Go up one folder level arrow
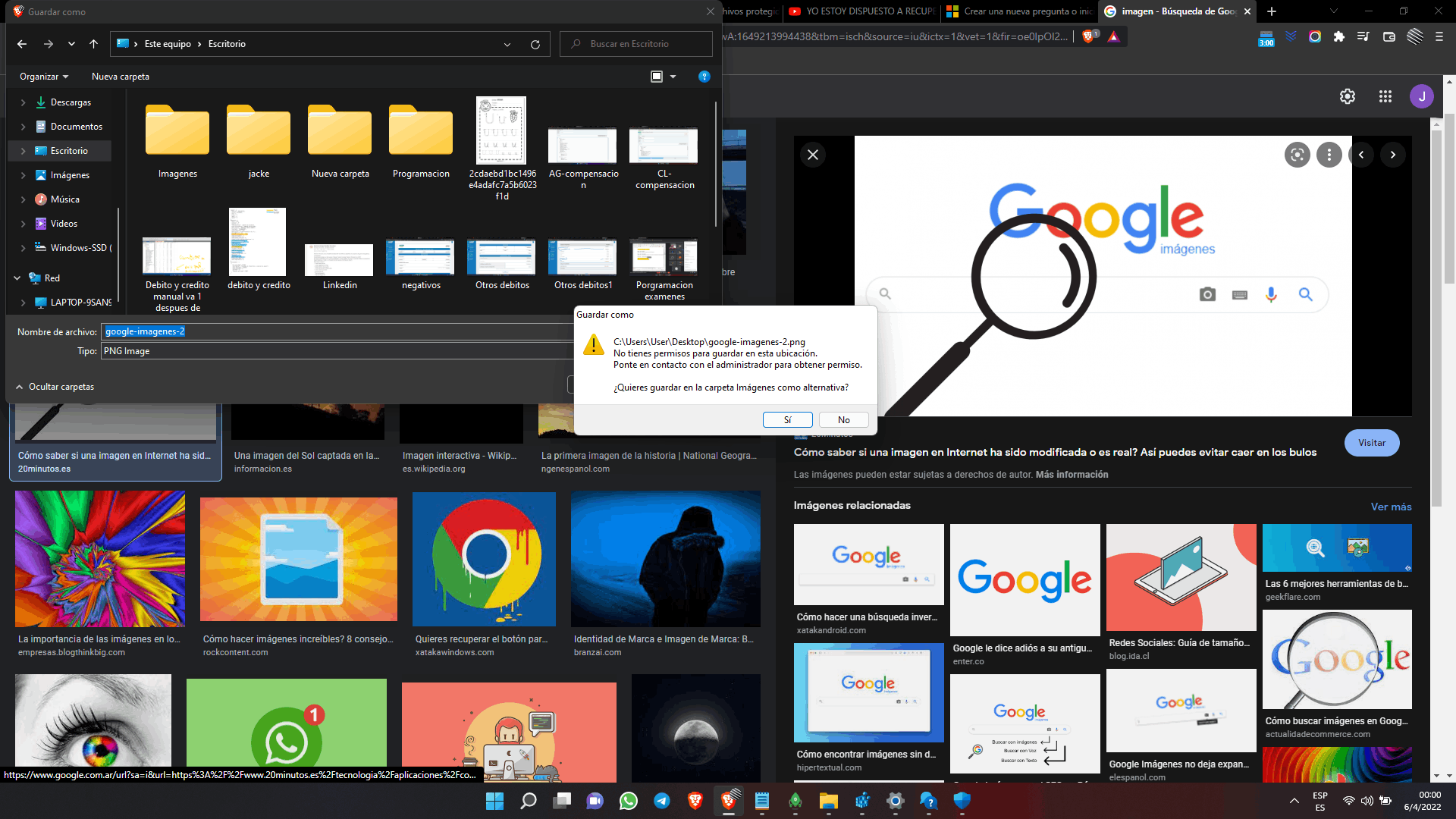This screenshot has height=819, width=1456. 93,44
